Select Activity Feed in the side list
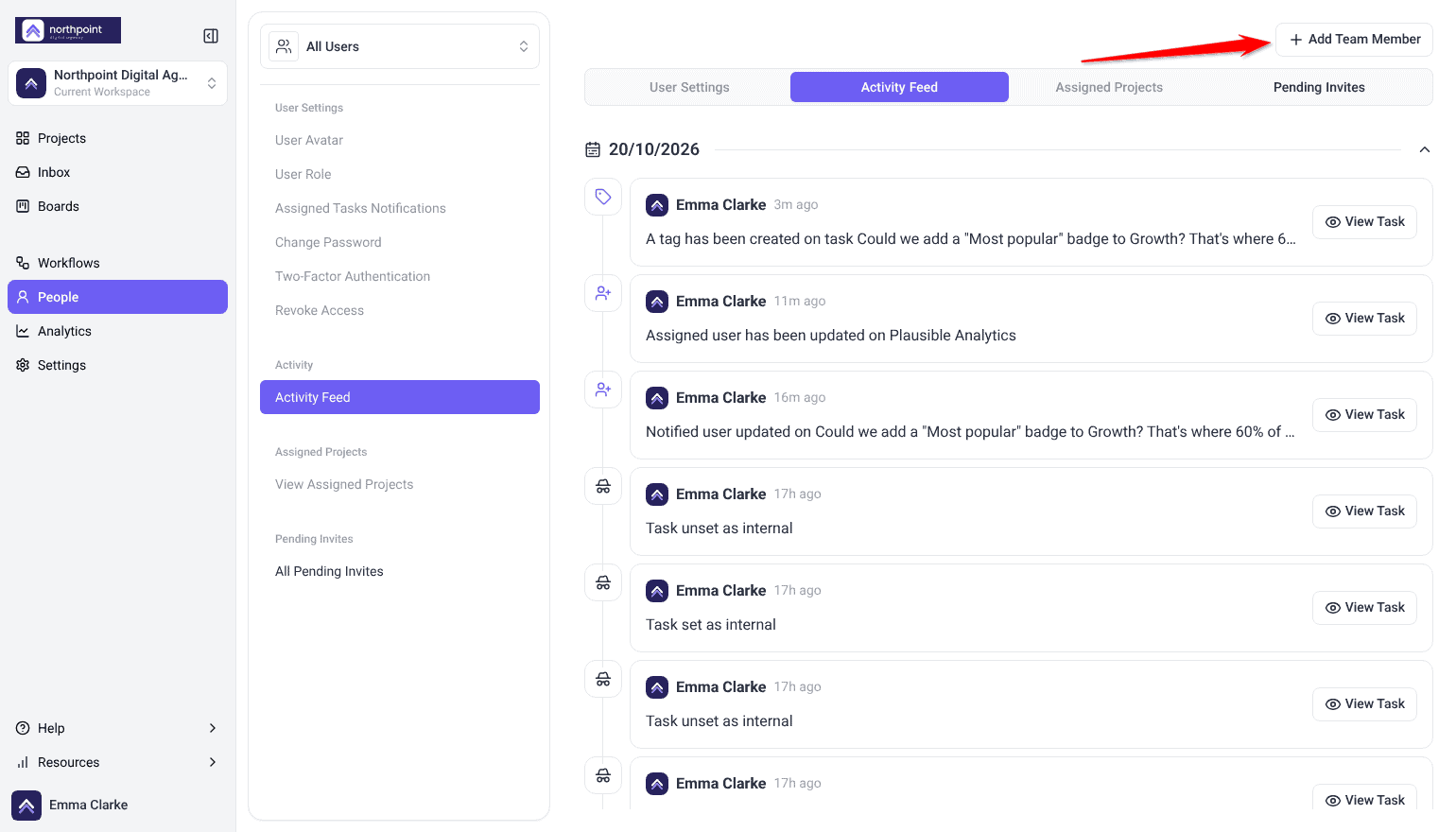The width and height of the screenshot is (1456, 832). coord(400,397)
